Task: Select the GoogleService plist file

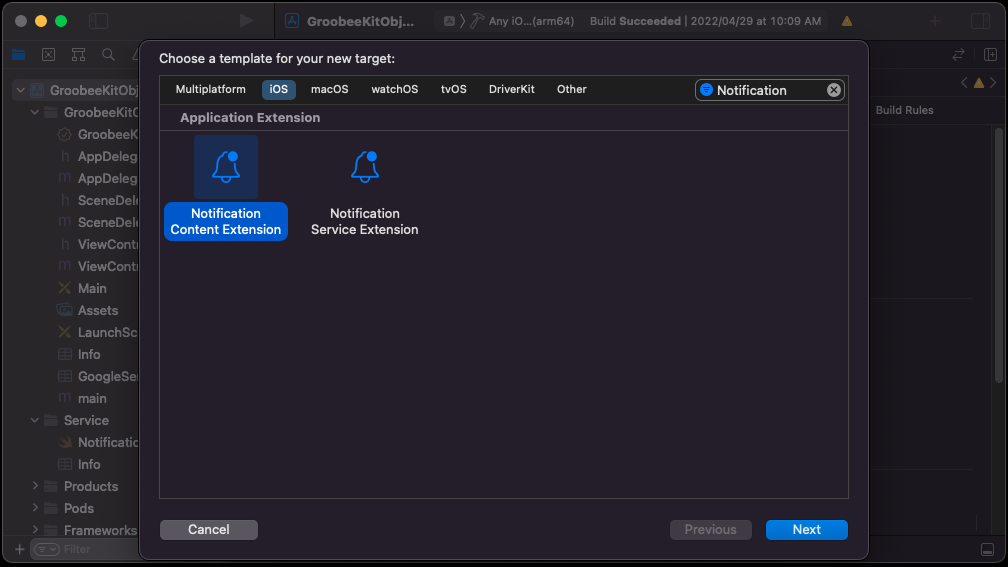Action: [98, 376]
